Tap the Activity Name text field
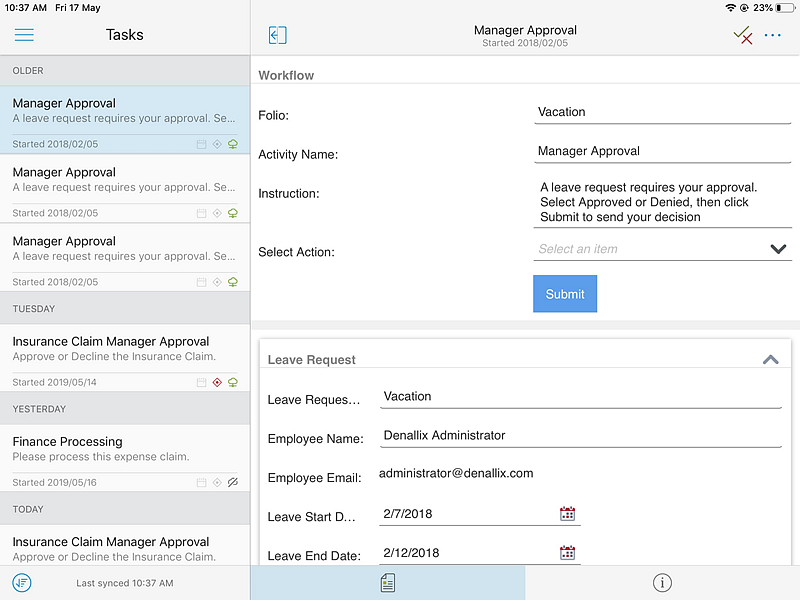 click(662, 151)
